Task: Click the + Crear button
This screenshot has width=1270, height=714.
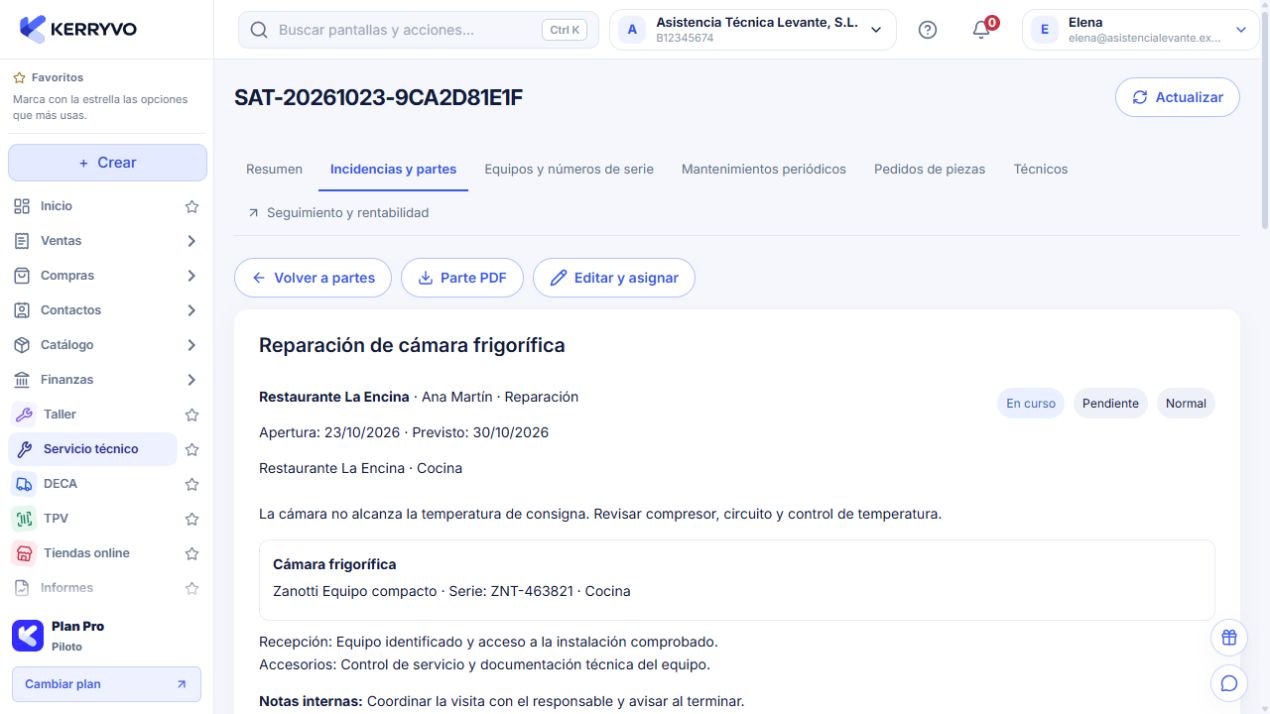Action: tap(107, 163)
